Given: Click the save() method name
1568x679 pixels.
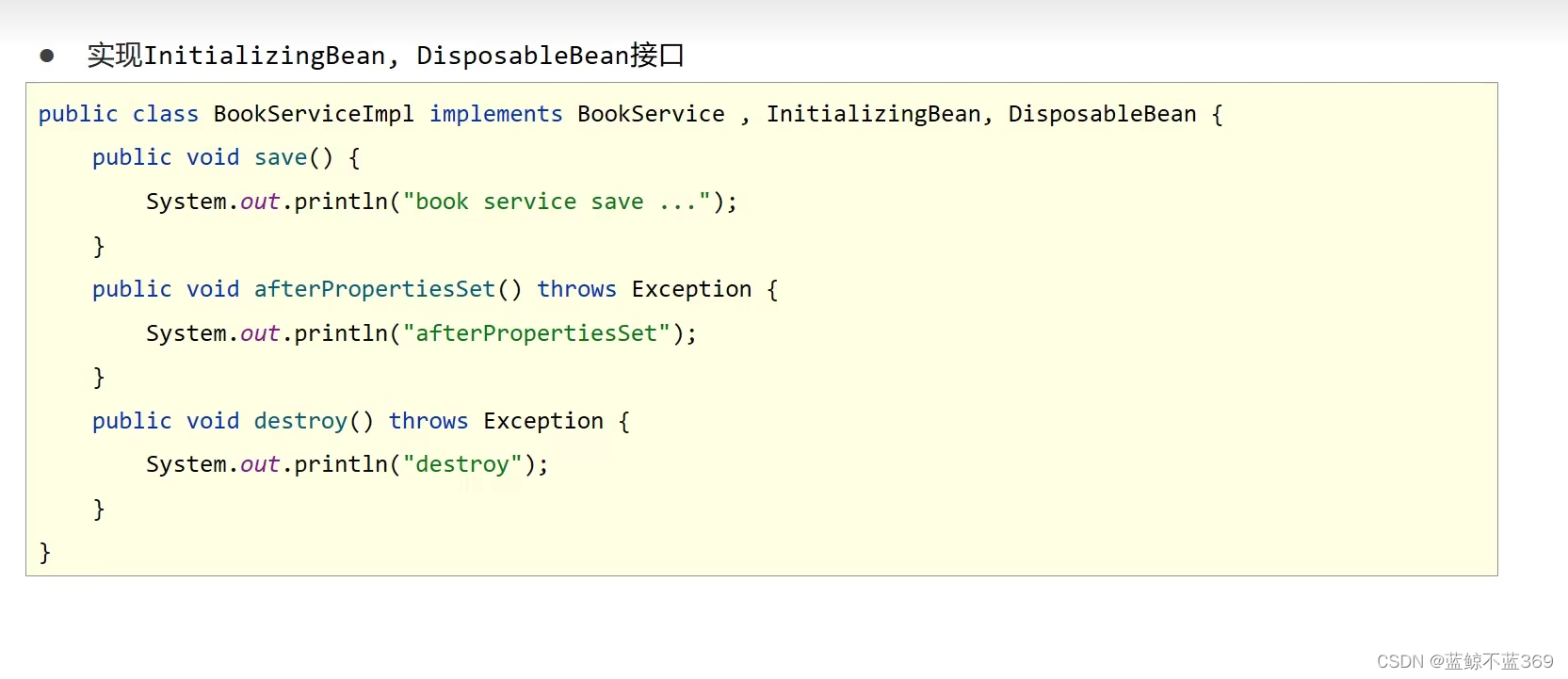Looking at the screenshot, I should click(x=281, y=157).
